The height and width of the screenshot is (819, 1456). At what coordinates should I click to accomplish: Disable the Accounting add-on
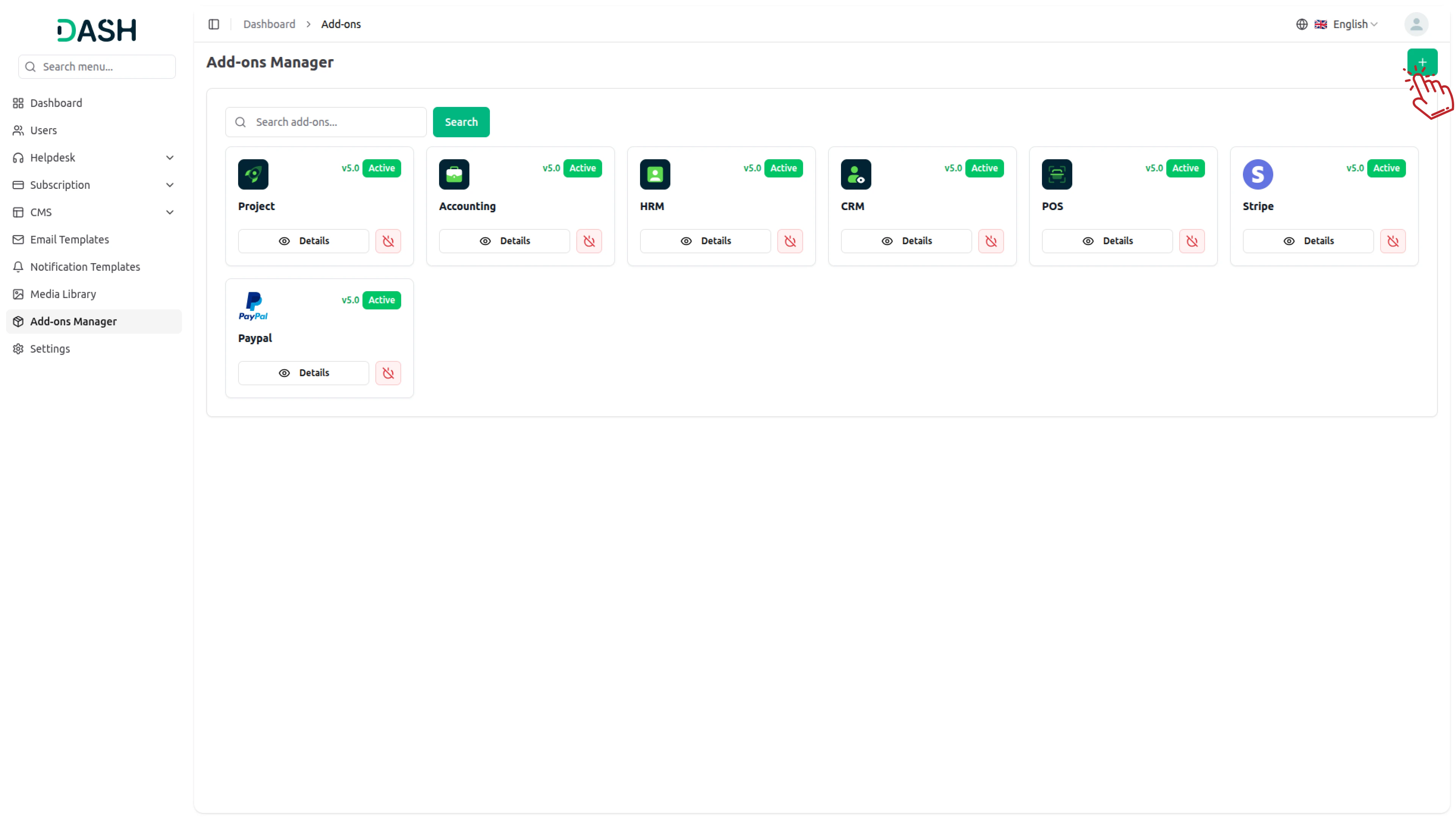tap(589, 241)
